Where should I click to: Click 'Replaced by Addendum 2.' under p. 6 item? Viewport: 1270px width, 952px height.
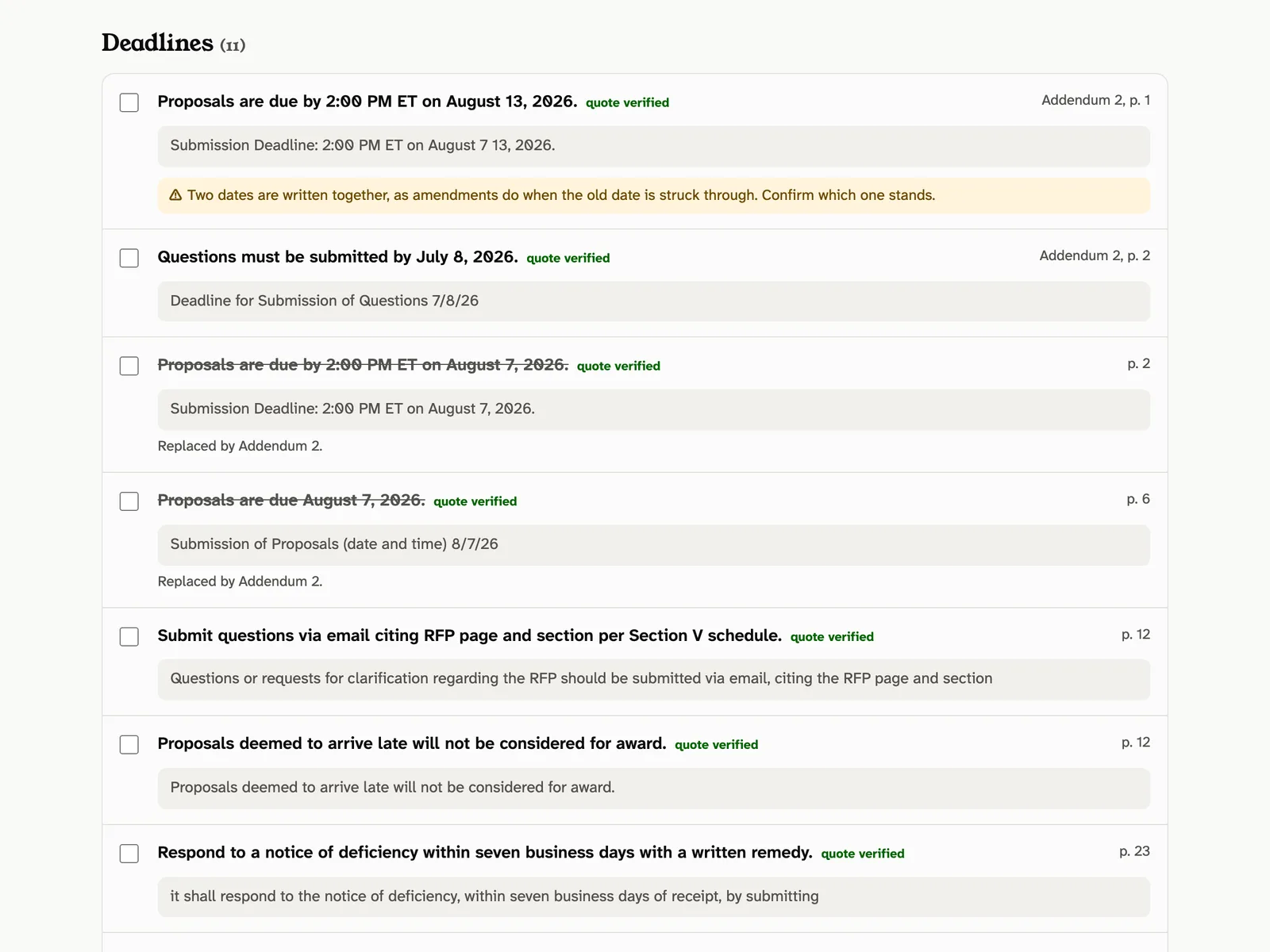240,582
